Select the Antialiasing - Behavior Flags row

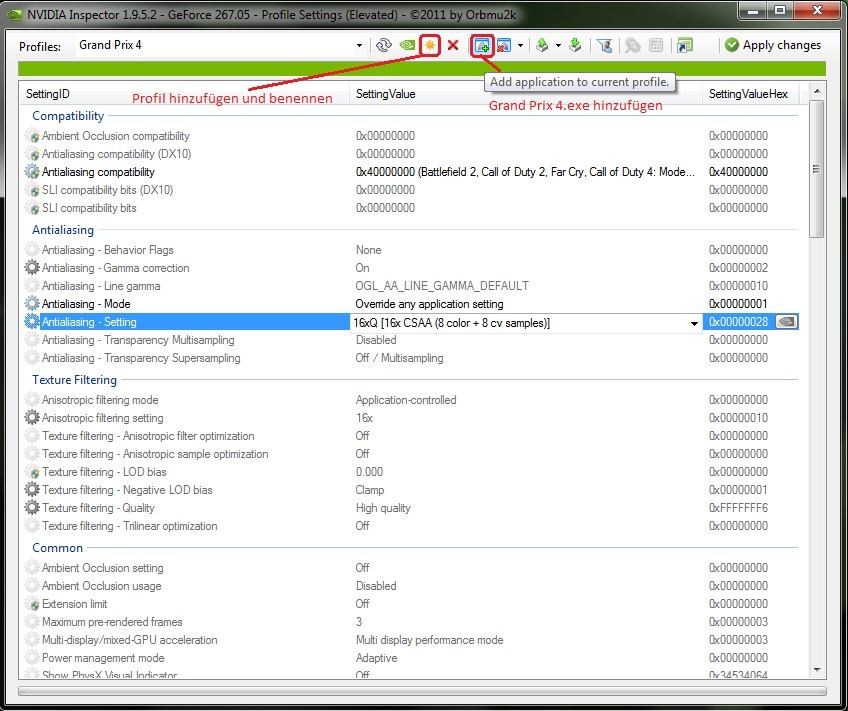pyautogui.click(x=411, y=250)
